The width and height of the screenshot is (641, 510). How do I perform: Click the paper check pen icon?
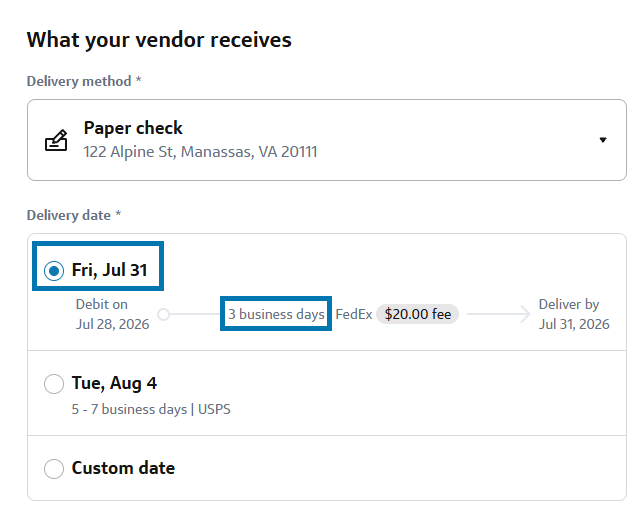click(56, 140)
